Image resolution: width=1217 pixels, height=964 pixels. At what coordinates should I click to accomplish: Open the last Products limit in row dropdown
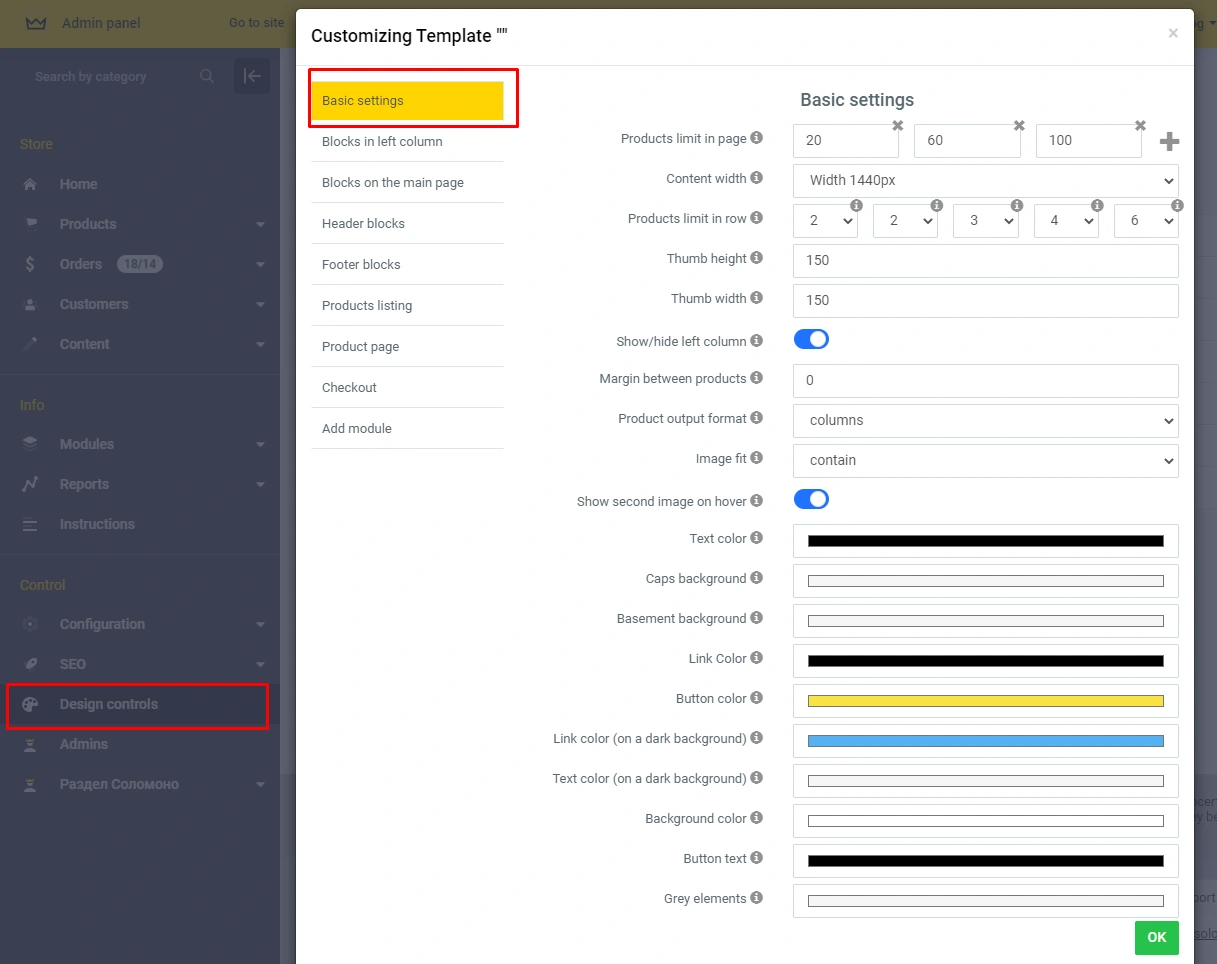click(x=1145, y=221)
